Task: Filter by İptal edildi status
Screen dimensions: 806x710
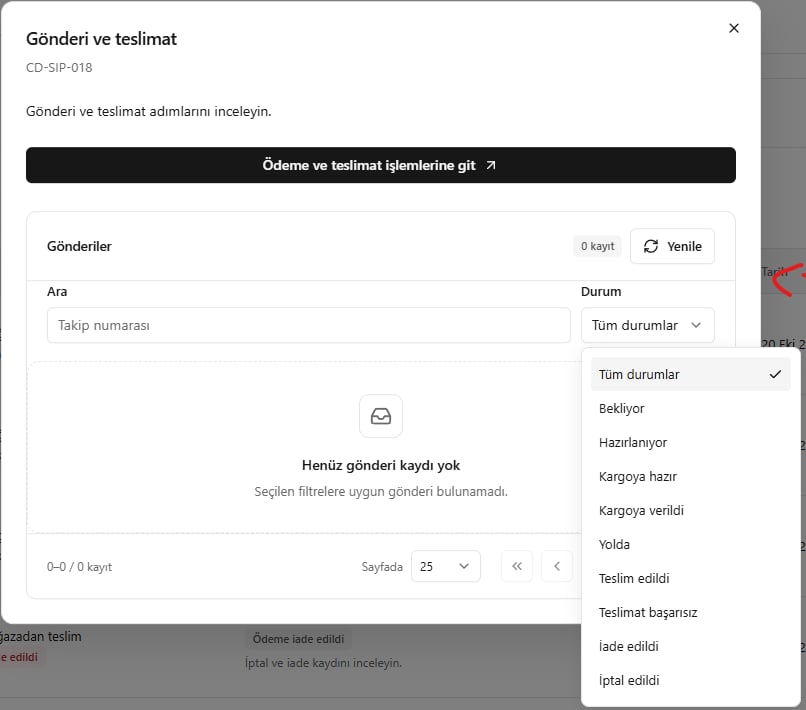Action: (690, 680)
